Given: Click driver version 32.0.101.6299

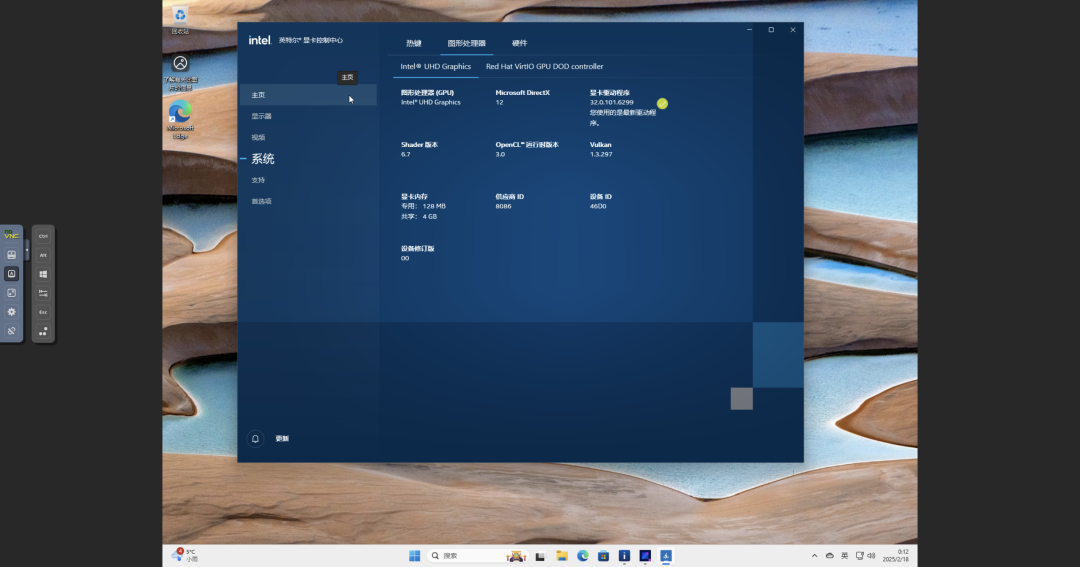Looking at the screenshot, I should (612, 103).
